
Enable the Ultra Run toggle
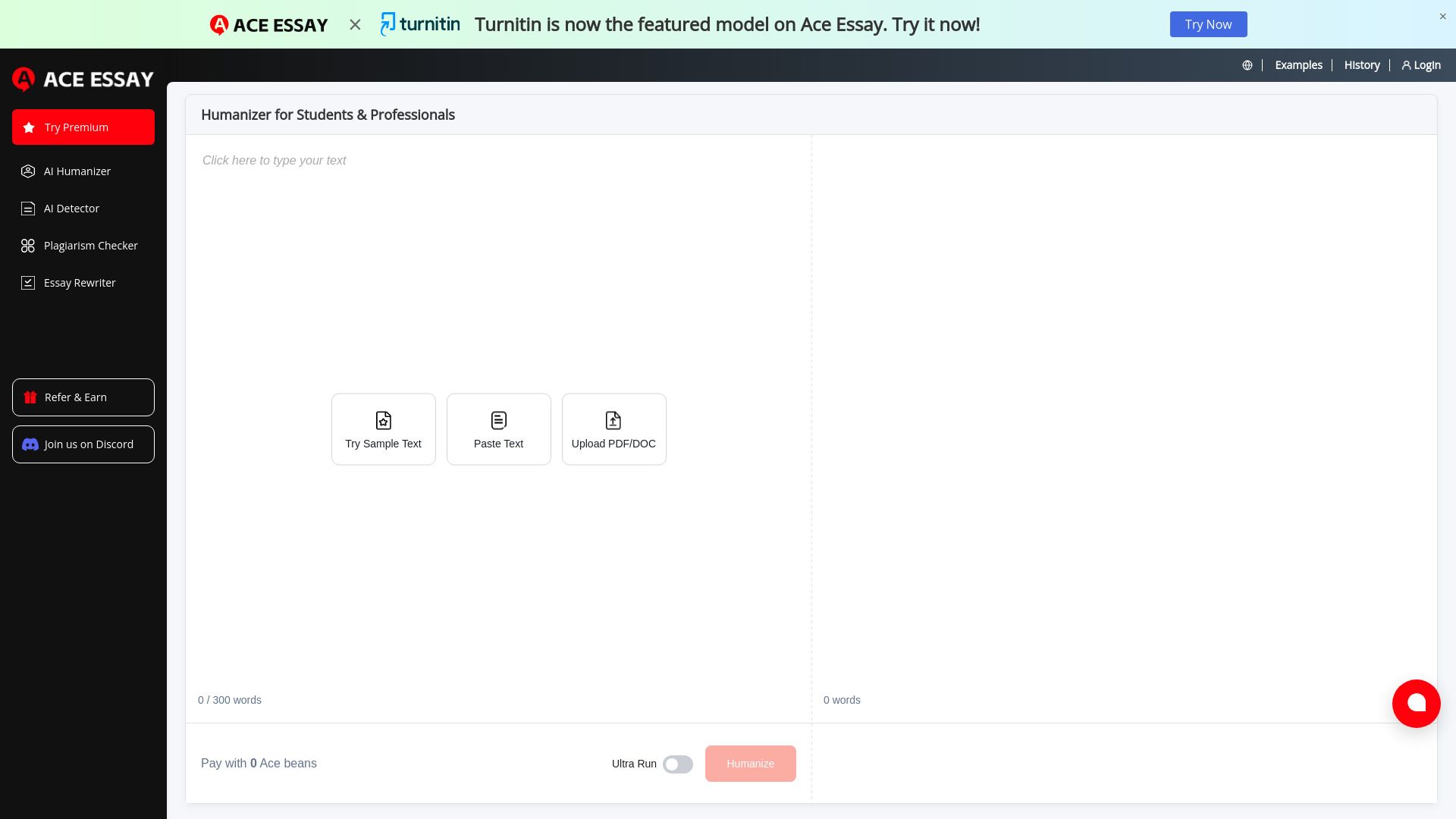678,764
